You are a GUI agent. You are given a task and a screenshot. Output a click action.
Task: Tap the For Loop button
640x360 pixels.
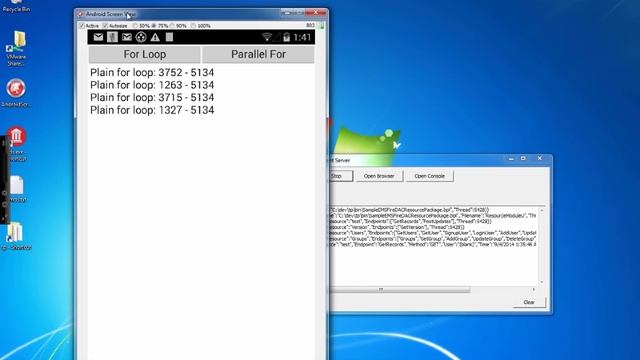[144, 54]
